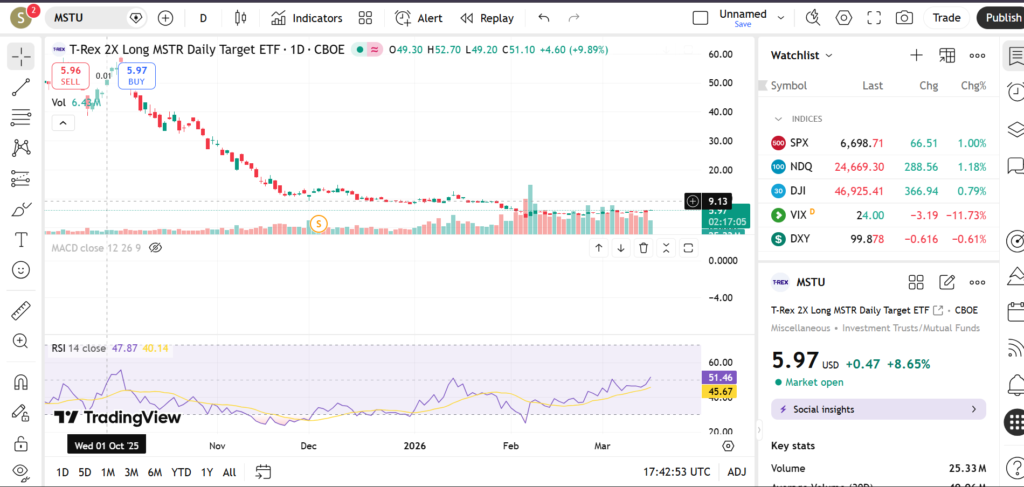This screenshot has height=487, width=1024.
Task: Start bar Replay mode
Action: (487, 18)
